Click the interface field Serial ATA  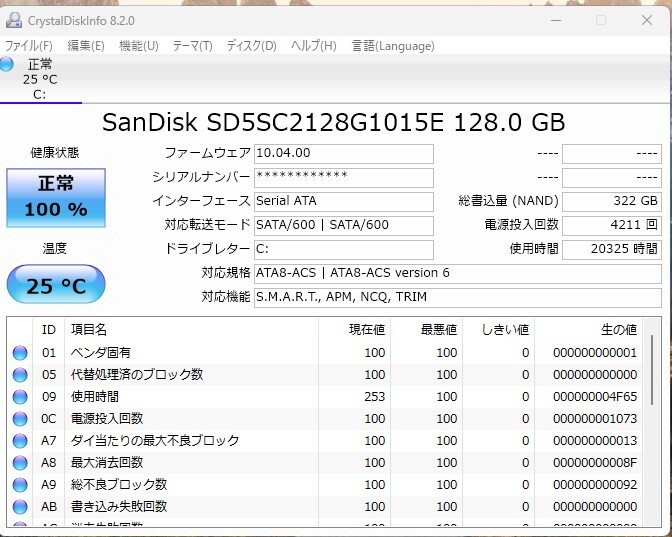344,201
